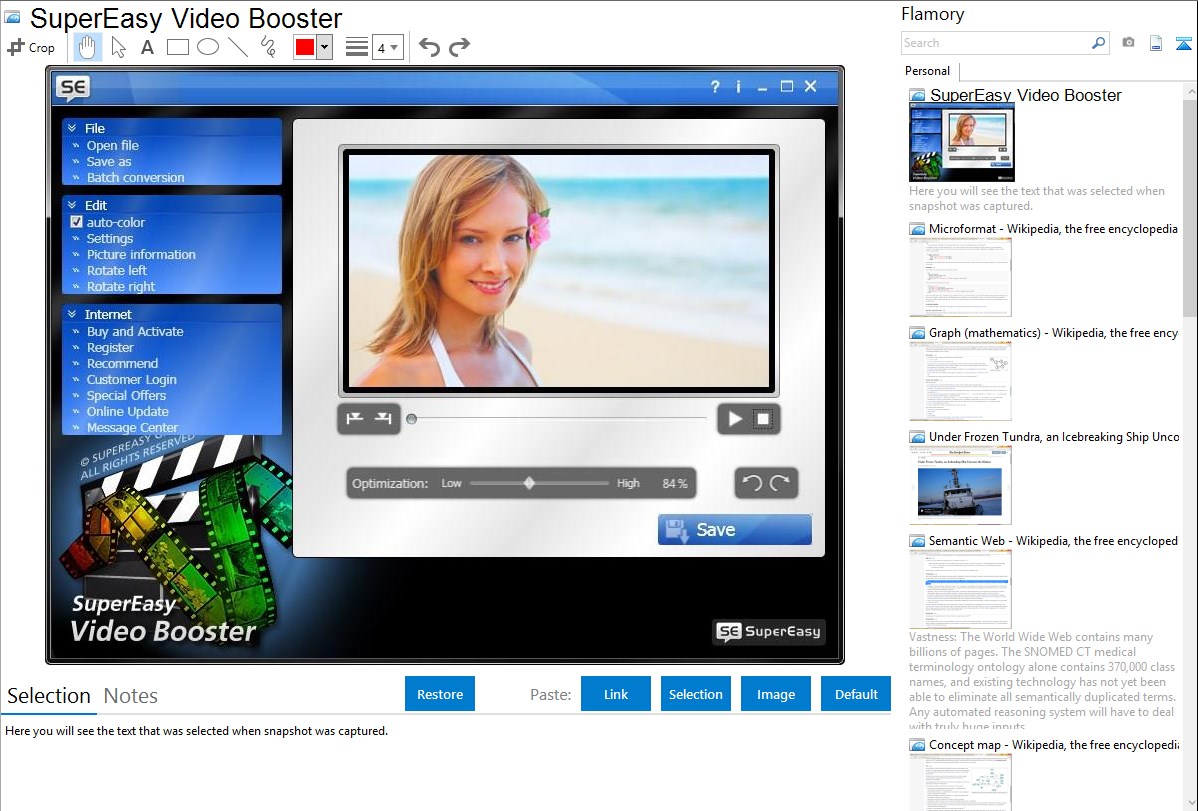Open SuperEasy Video Booster snapshot thumbnail
This screenshot has width=1198, height=811.
pos(962,143)
